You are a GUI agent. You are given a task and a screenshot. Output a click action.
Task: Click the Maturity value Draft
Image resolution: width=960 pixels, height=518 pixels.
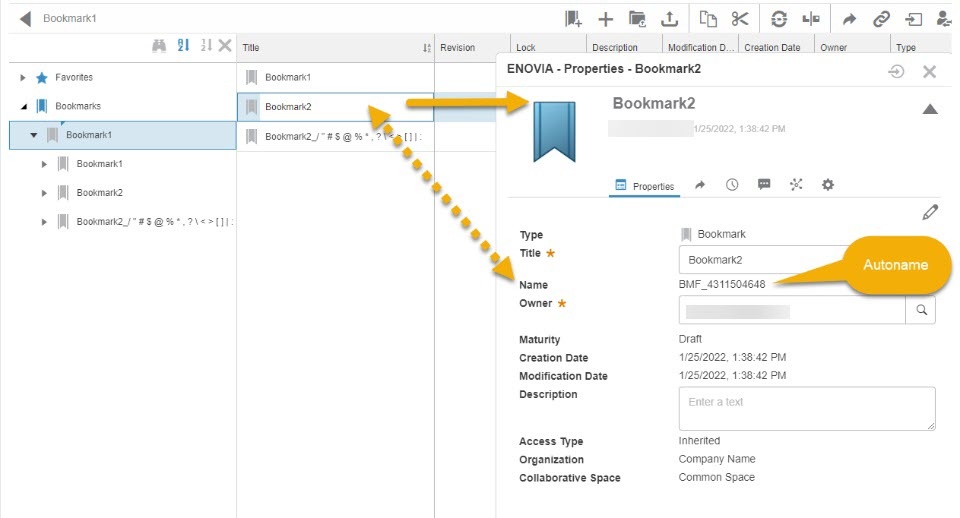pyautogui.click(x=690, y=339)
